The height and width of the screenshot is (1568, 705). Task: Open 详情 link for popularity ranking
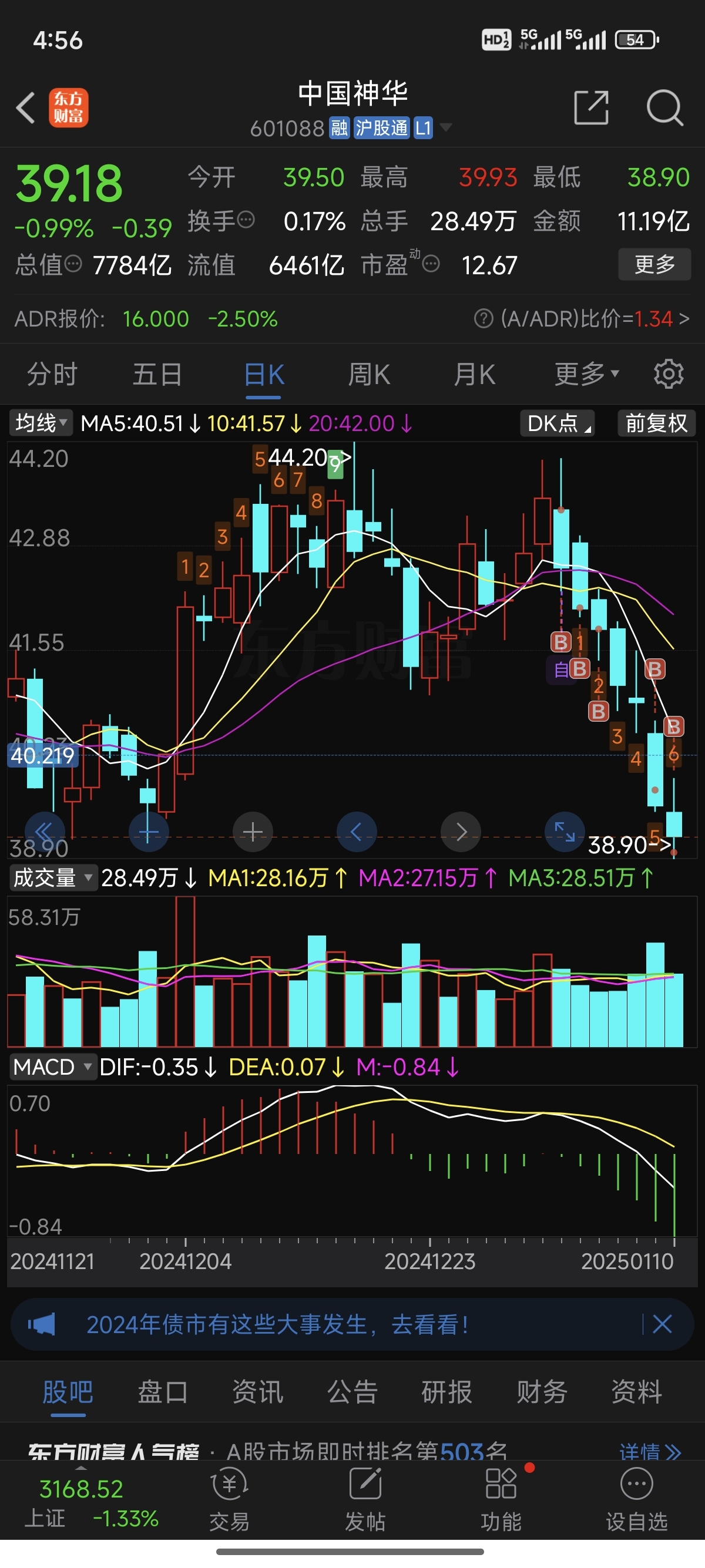(x=650, y=1452)
